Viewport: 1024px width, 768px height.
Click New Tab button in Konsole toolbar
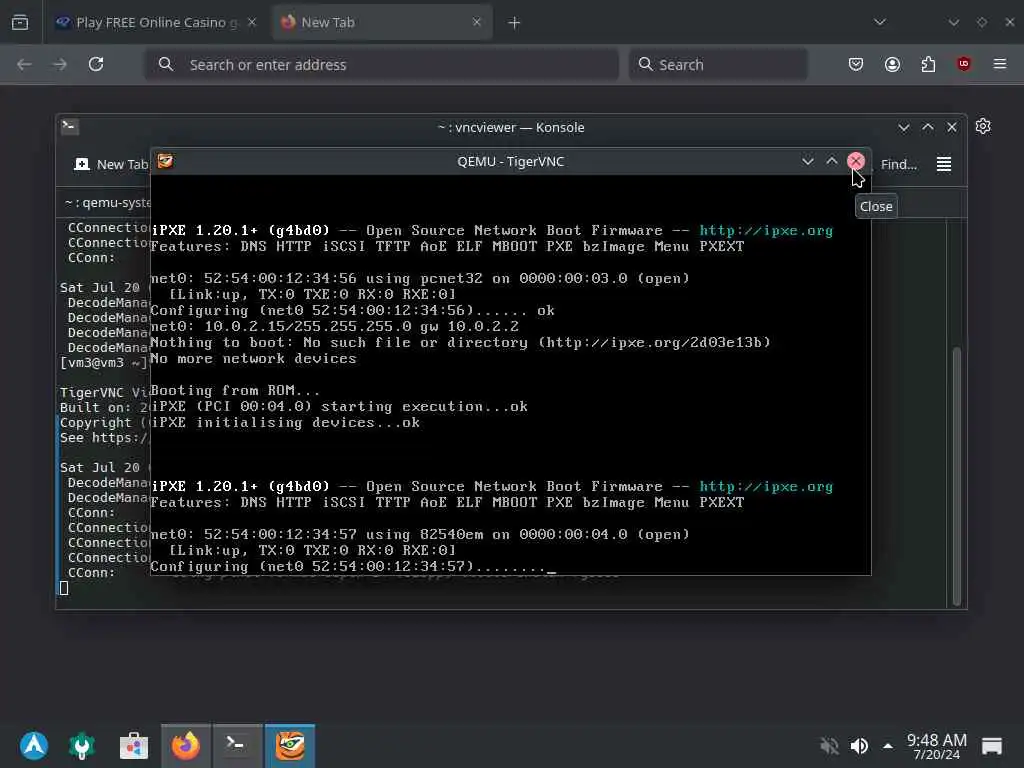point(111,164)
